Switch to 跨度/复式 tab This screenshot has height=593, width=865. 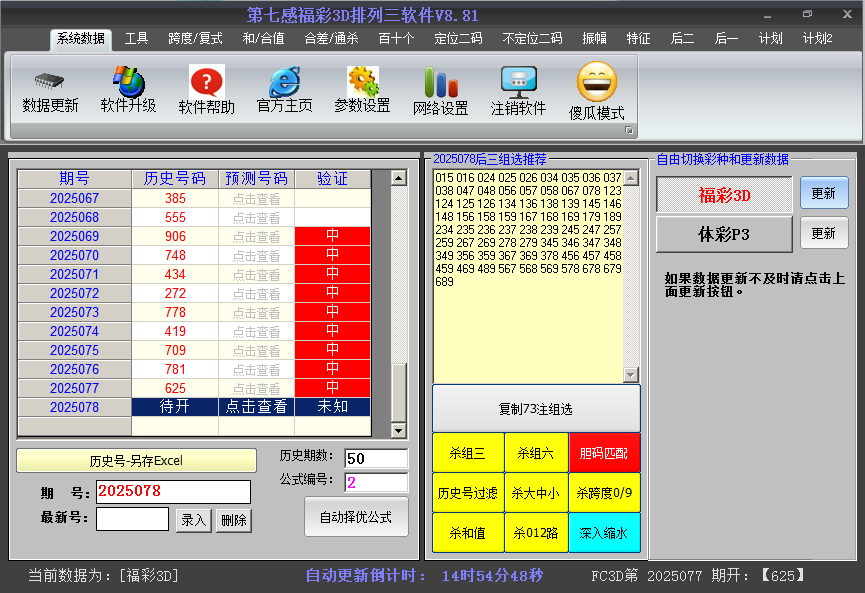[x=195, y=39]
